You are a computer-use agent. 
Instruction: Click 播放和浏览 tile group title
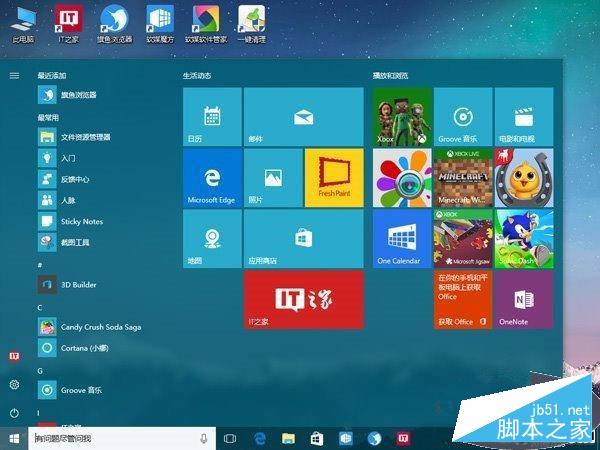[391, 75]
